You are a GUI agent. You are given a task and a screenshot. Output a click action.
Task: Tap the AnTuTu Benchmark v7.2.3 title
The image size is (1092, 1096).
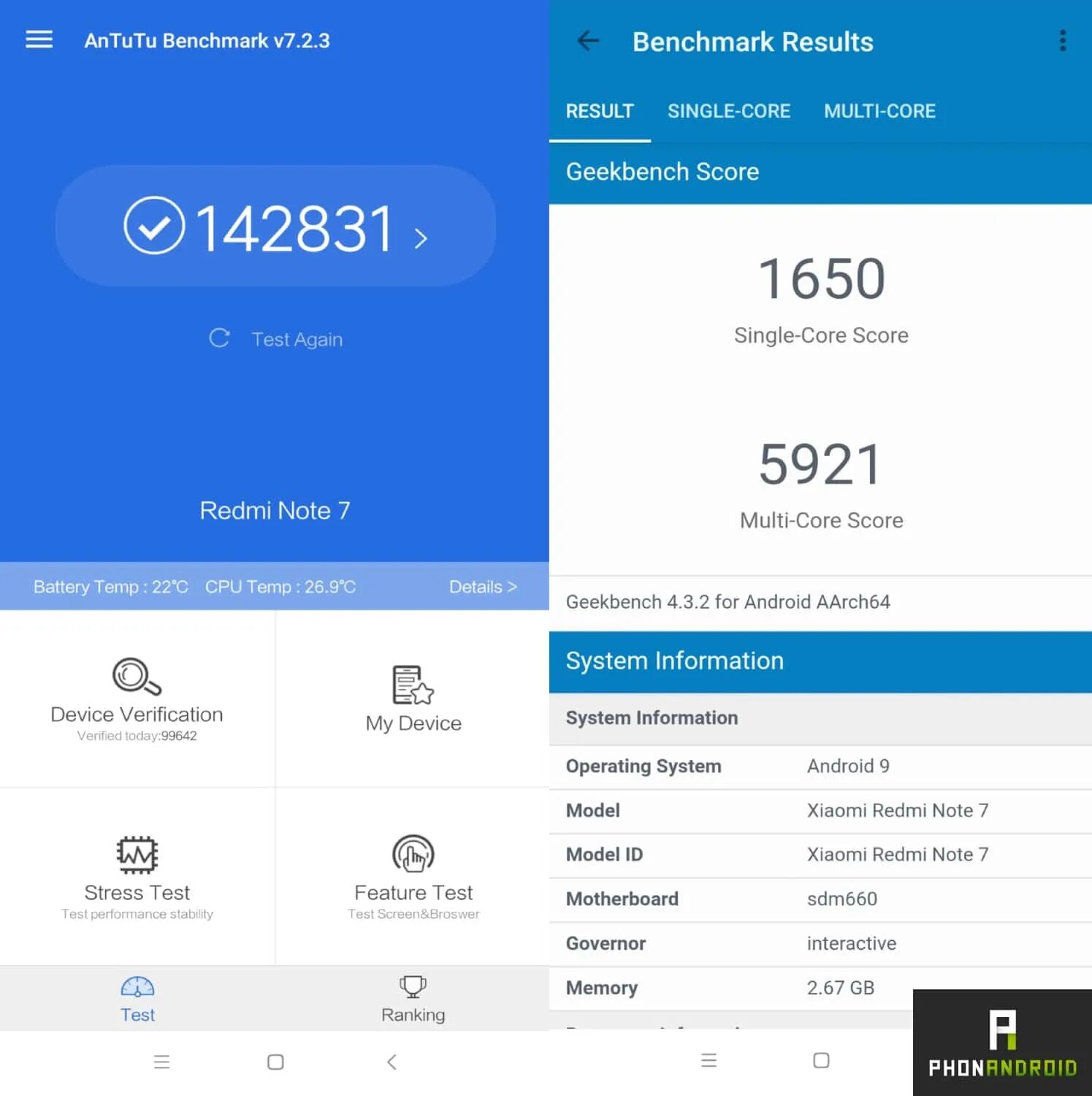[x=207, y=40]
